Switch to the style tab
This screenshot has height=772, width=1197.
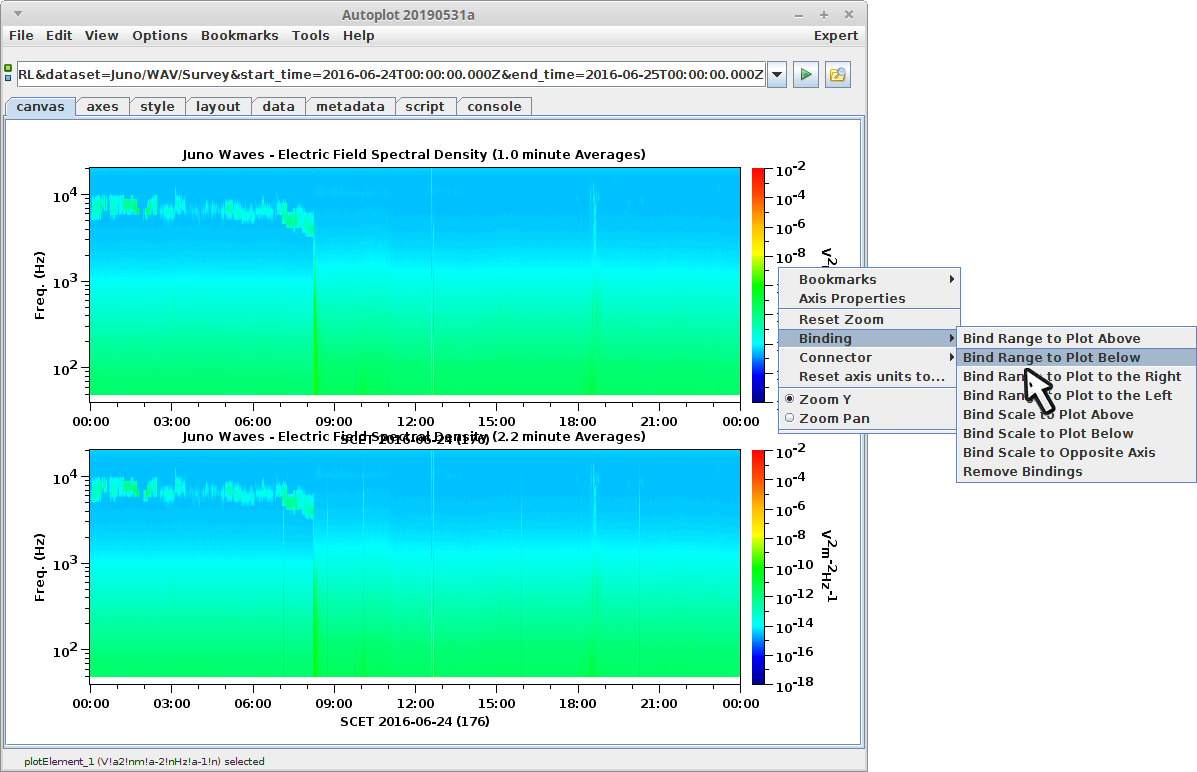(x=157, y=107)
